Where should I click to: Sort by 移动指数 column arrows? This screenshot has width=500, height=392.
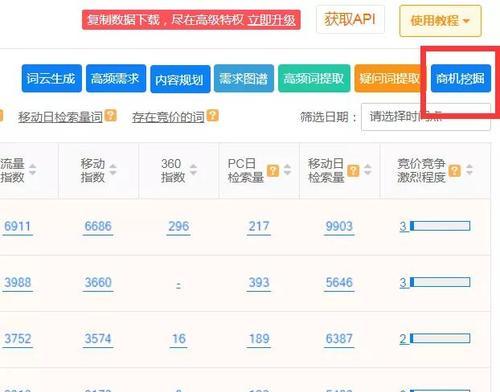[113, 170]
